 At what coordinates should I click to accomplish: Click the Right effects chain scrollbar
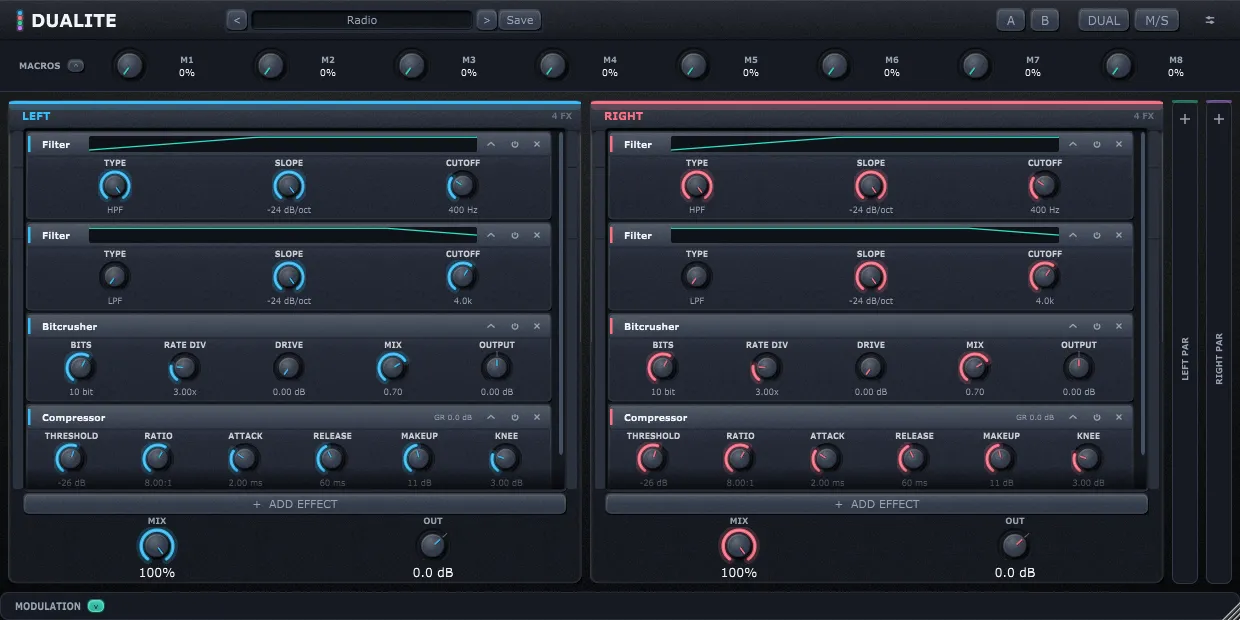[1143, 295]
